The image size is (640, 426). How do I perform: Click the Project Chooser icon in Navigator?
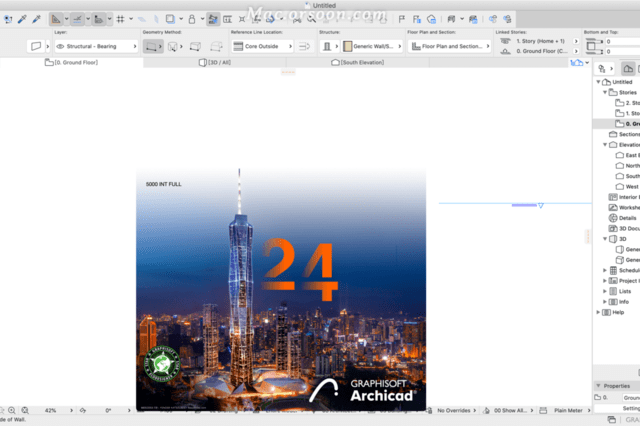(602, 69)
